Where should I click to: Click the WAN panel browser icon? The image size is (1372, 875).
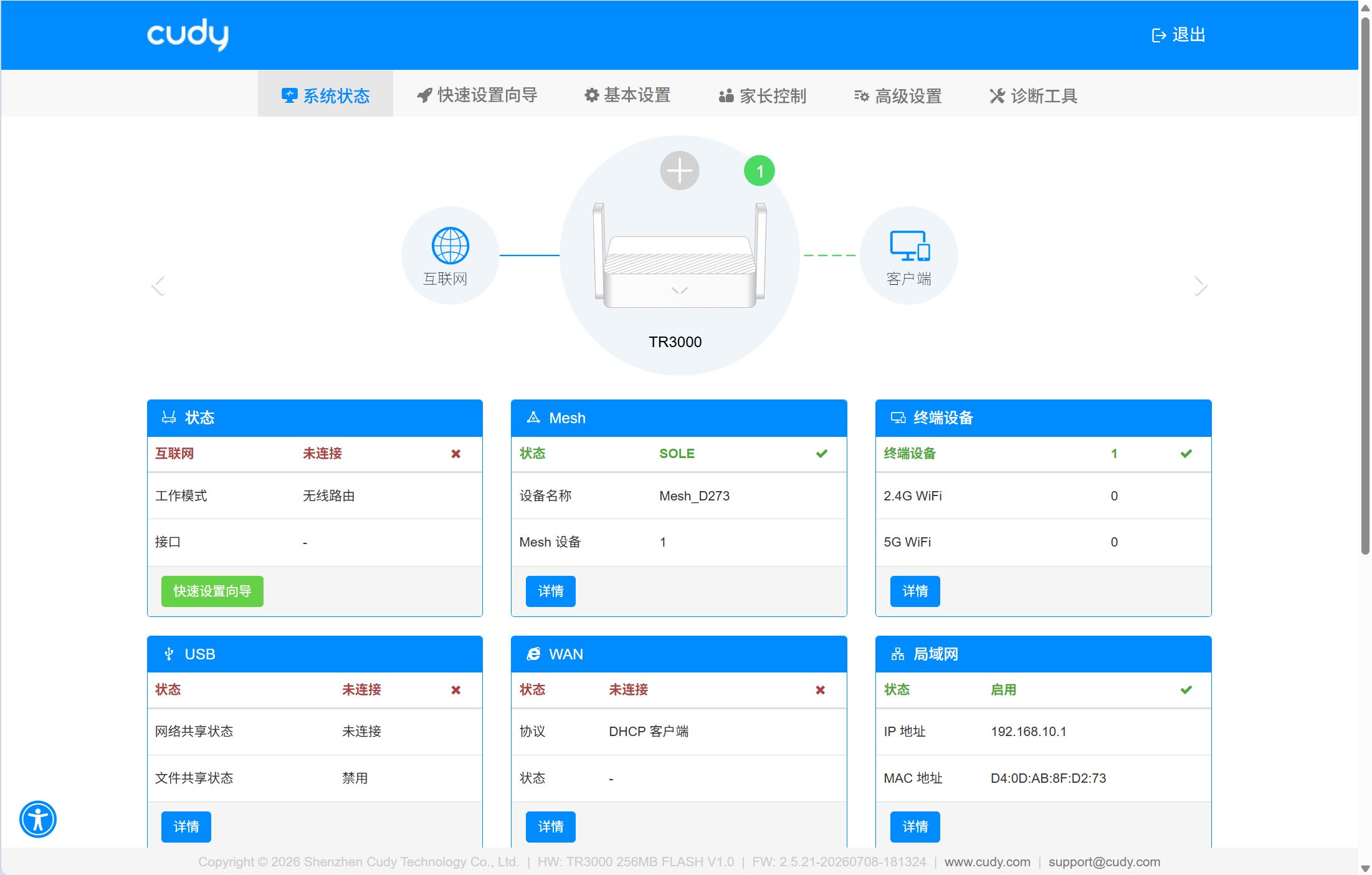pyautogui.click(x=533, y=654)
